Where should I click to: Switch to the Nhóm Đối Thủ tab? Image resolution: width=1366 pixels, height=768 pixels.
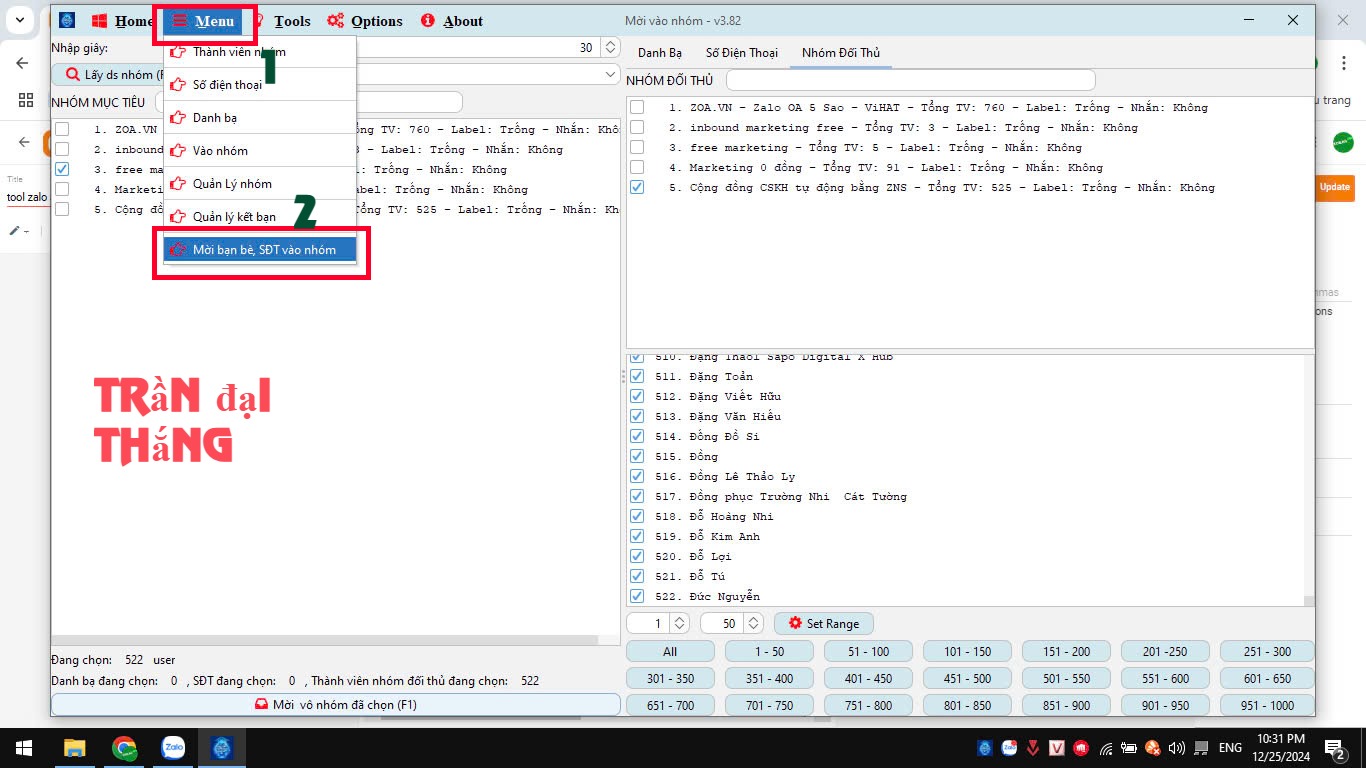point(840,53)
